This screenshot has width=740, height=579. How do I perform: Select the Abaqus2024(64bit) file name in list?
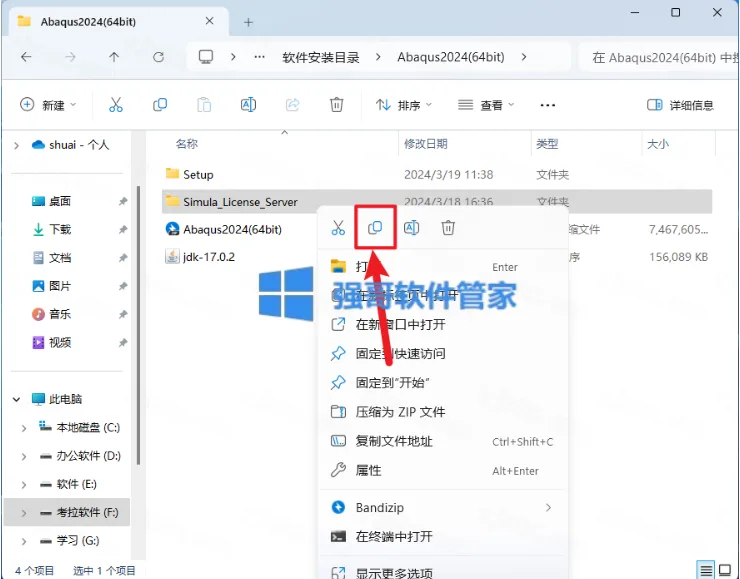pos(232,229)
